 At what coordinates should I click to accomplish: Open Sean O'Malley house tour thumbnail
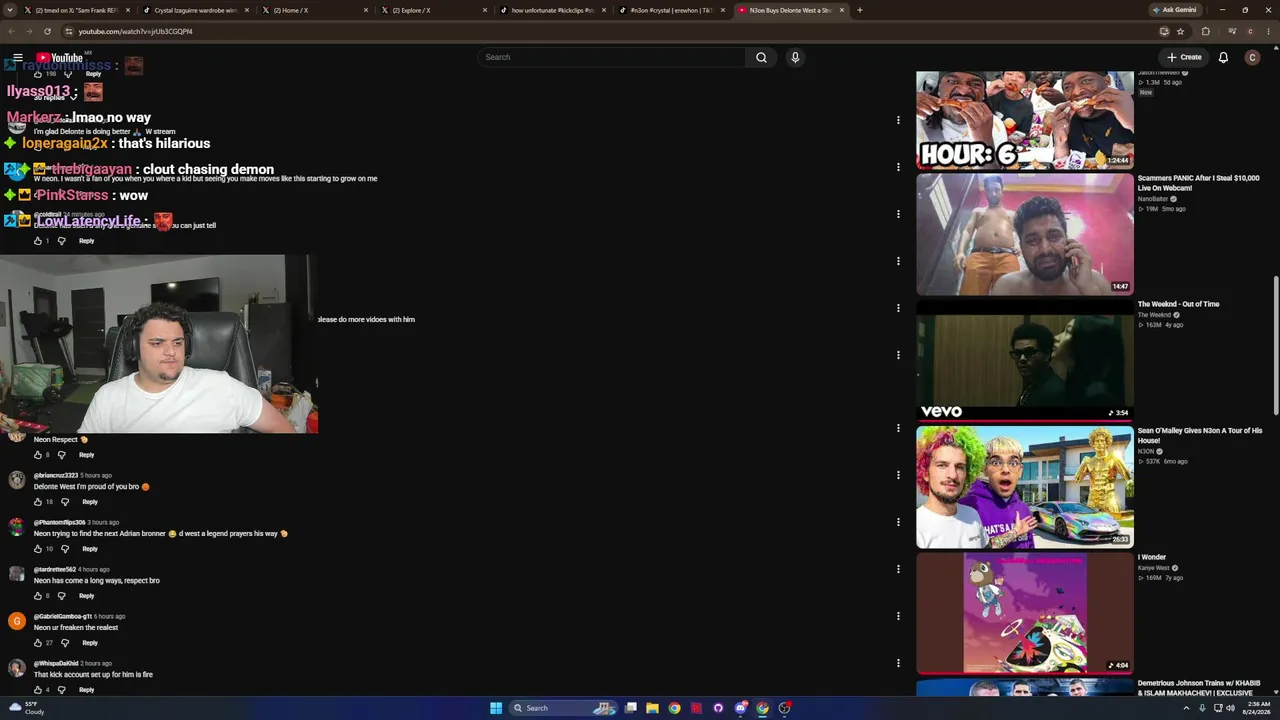[1025, 488]
